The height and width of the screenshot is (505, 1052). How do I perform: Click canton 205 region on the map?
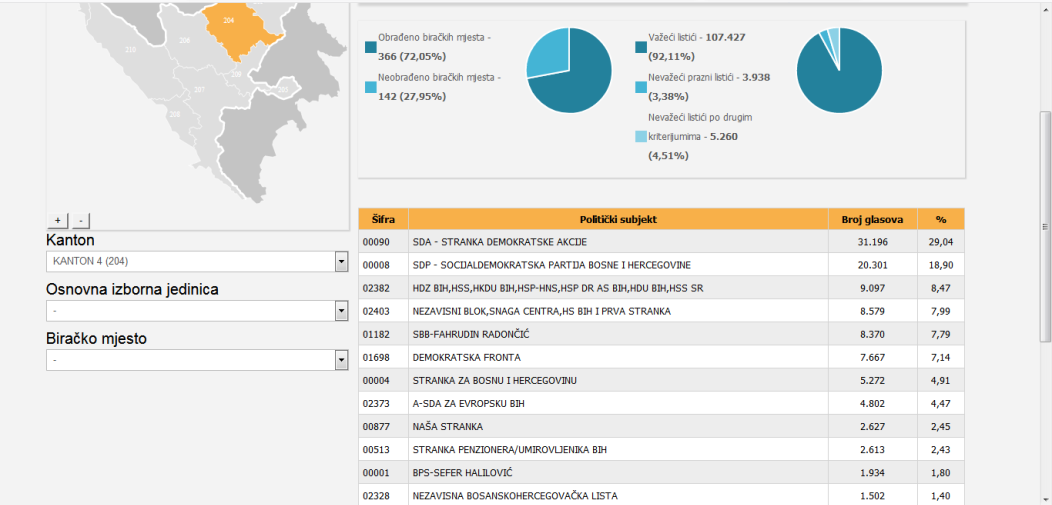pyautogui.click(x=282, y=89)
